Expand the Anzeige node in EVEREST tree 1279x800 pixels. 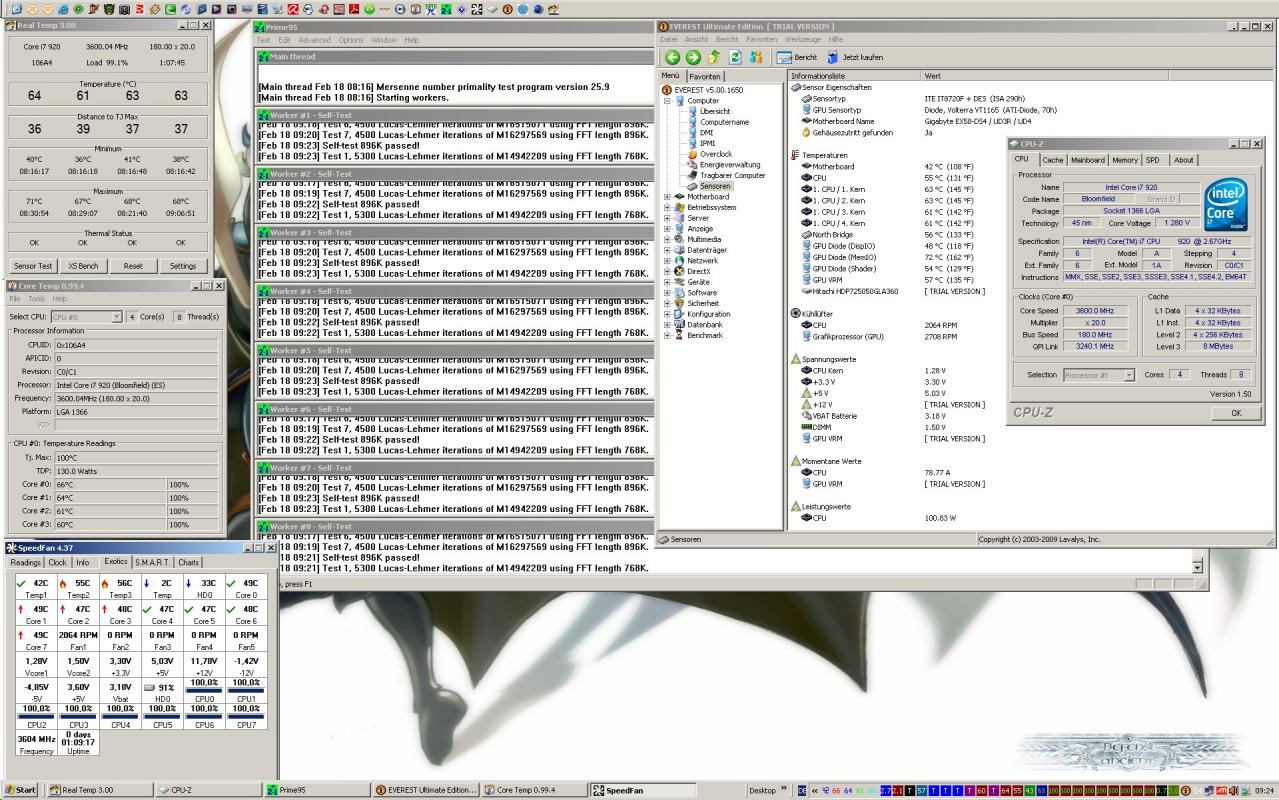point(667,229)
